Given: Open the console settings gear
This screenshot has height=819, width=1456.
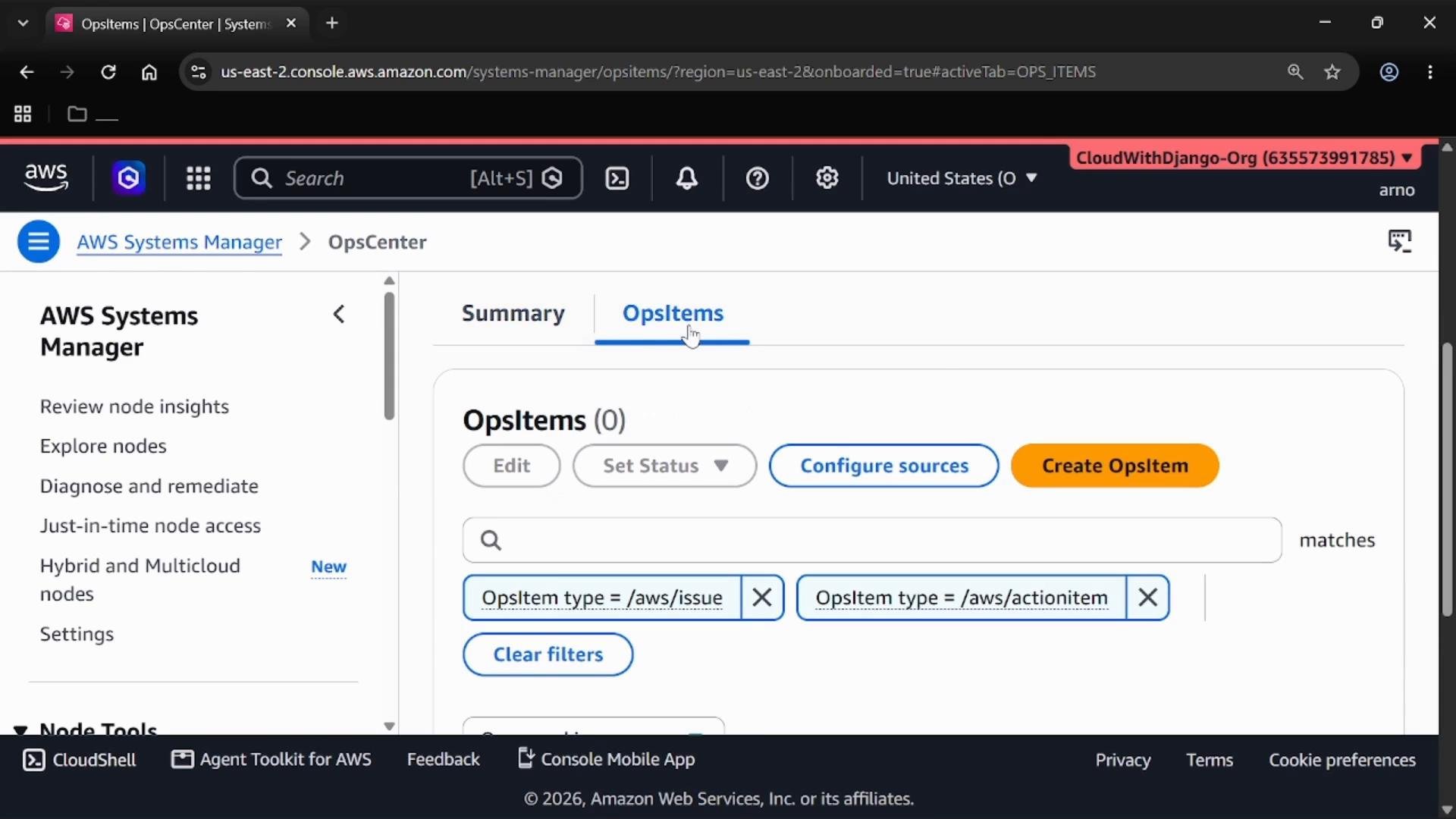Looking at the screenshot, I should [x=827, y=178].
